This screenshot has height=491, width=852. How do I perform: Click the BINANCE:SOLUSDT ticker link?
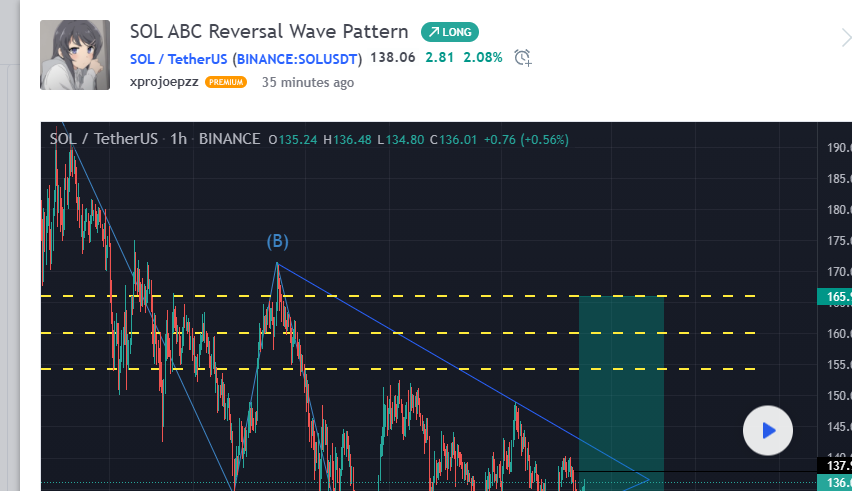297,58
